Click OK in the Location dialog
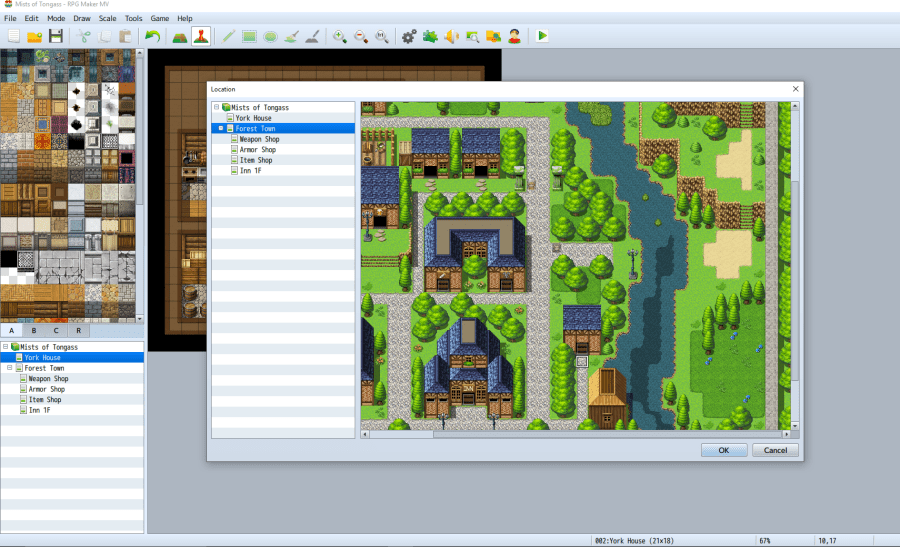 724,450
